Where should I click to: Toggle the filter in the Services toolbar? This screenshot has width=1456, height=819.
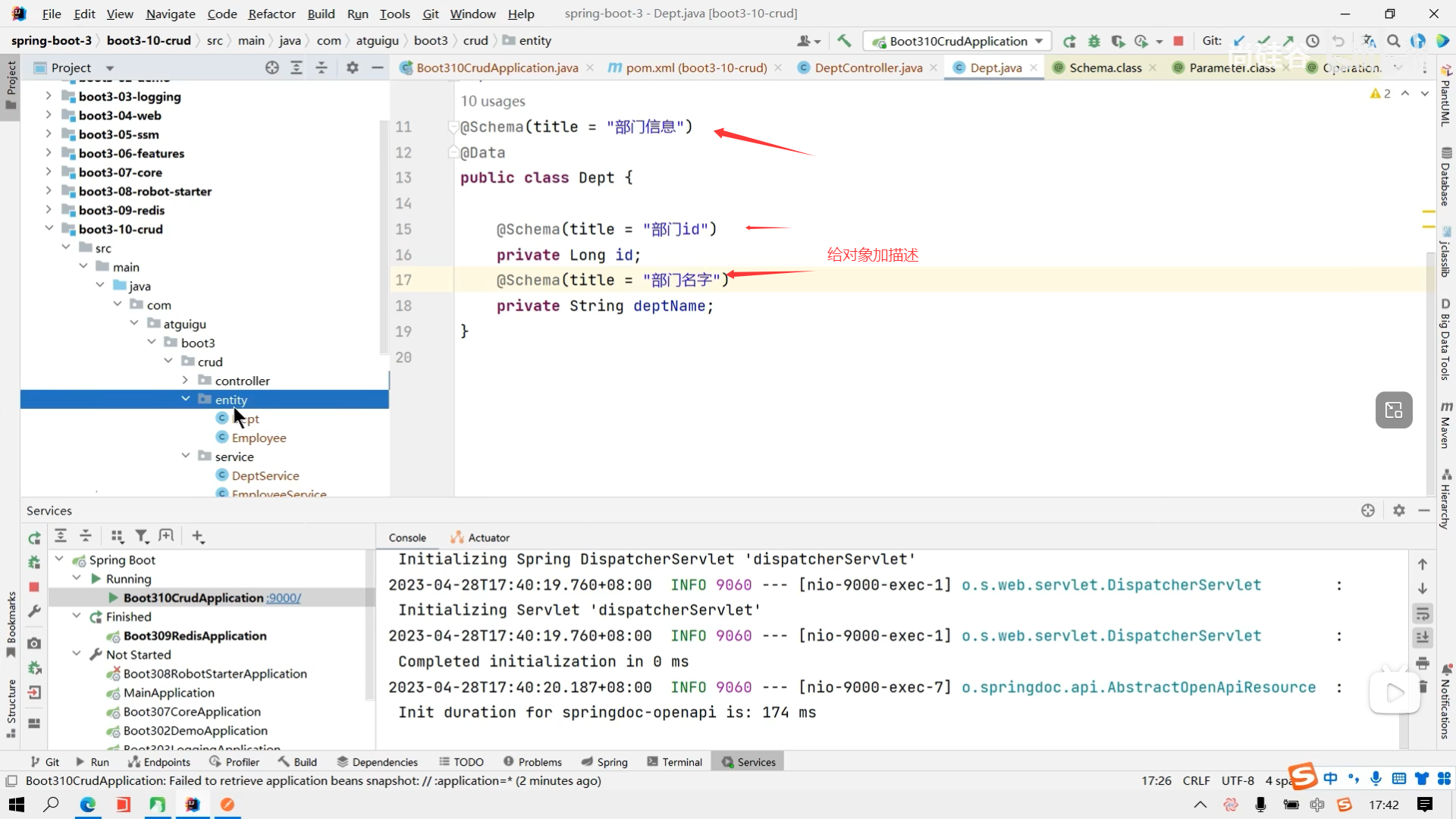(x=141, y=536)
